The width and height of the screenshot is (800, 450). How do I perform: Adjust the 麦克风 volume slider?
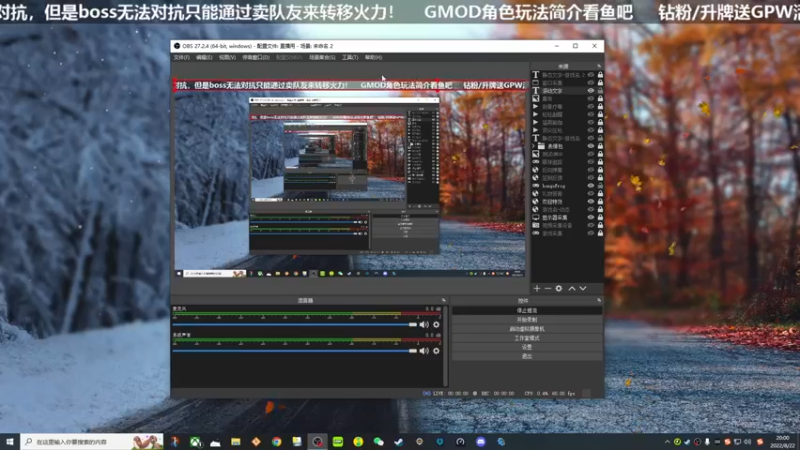(295, 324)
